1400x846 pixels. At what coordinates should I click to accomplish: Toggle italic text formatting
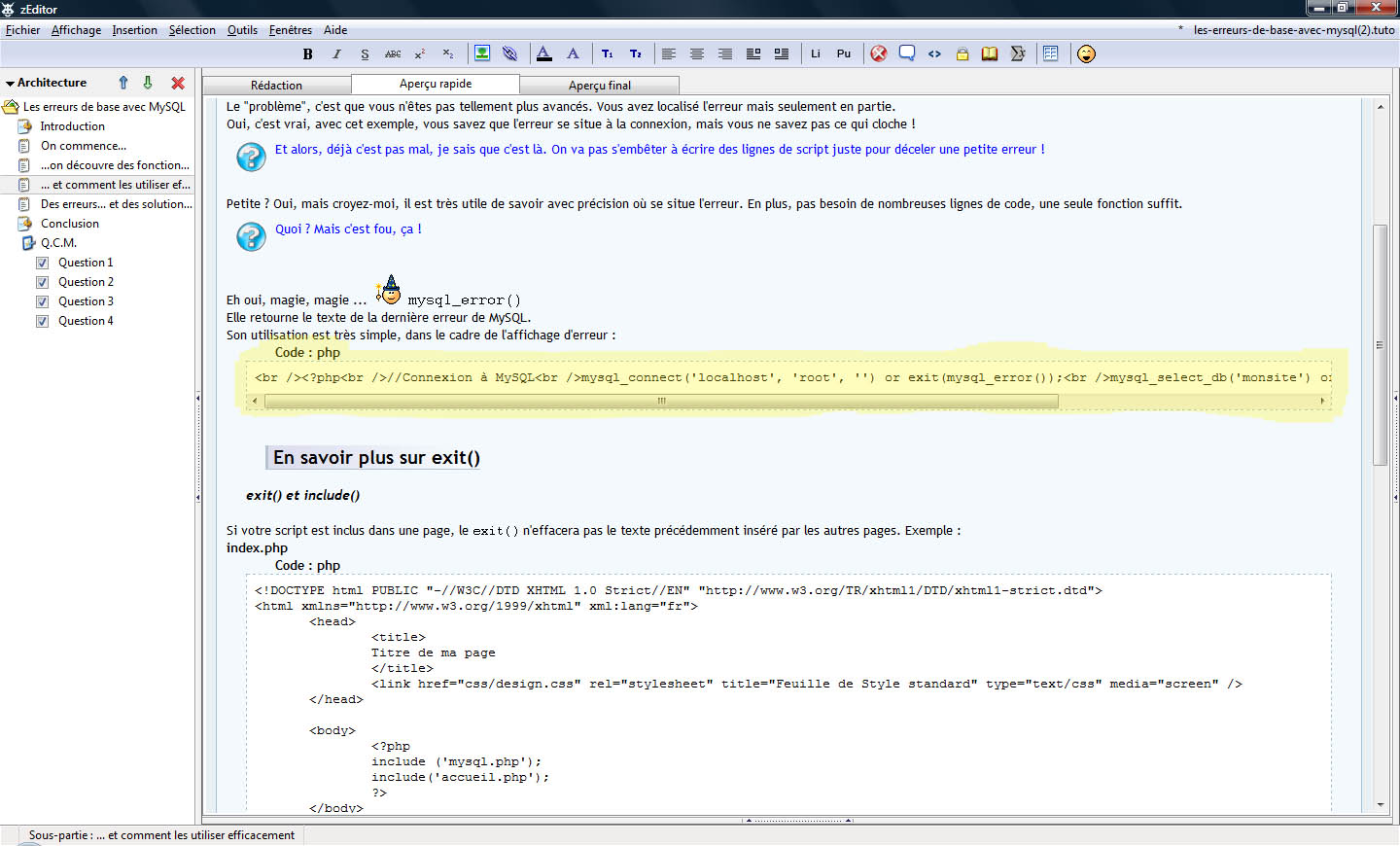(x=336, y=54)
